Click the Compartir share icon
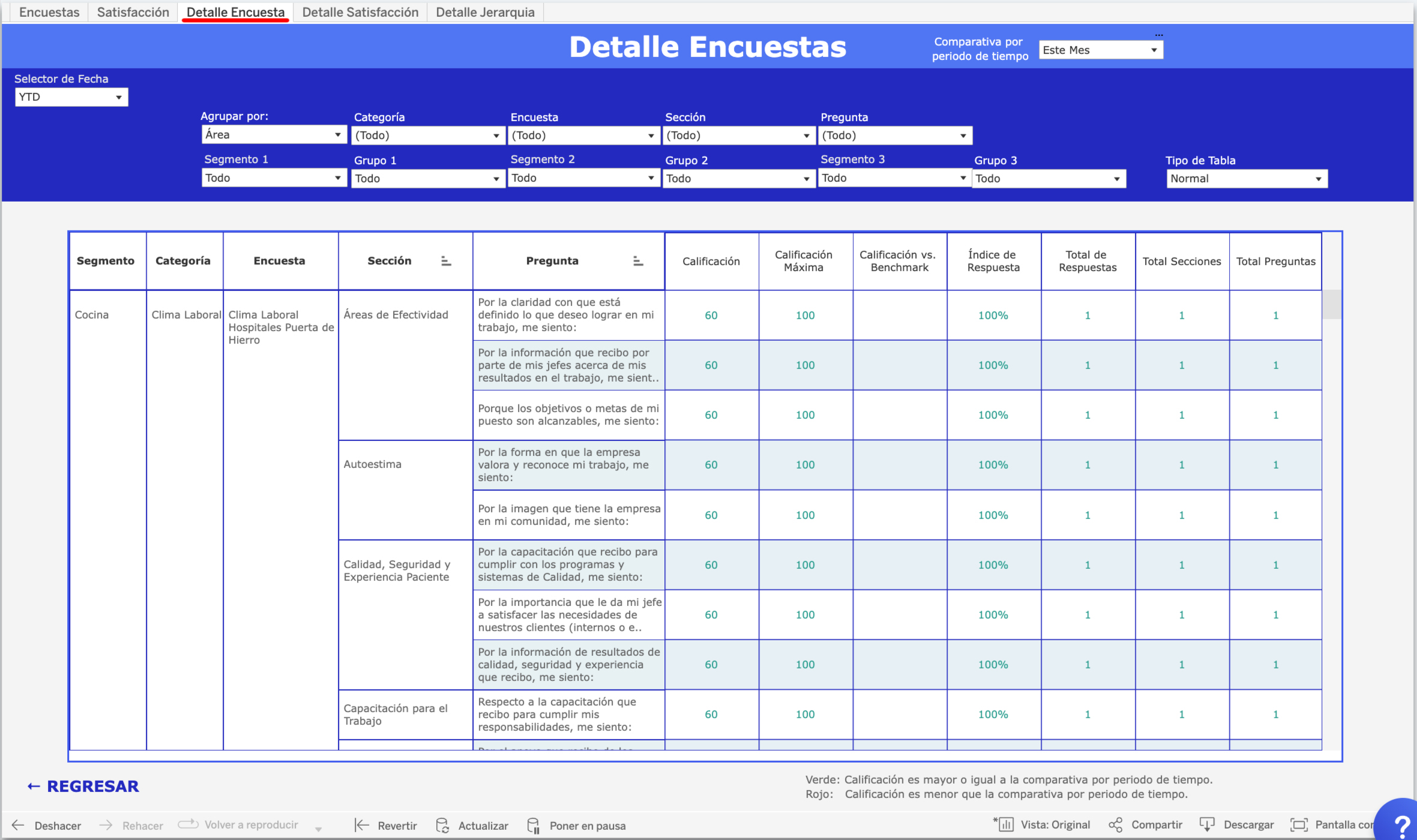The width and height of the screenshot is (1417, 840). pos(1116,825)
